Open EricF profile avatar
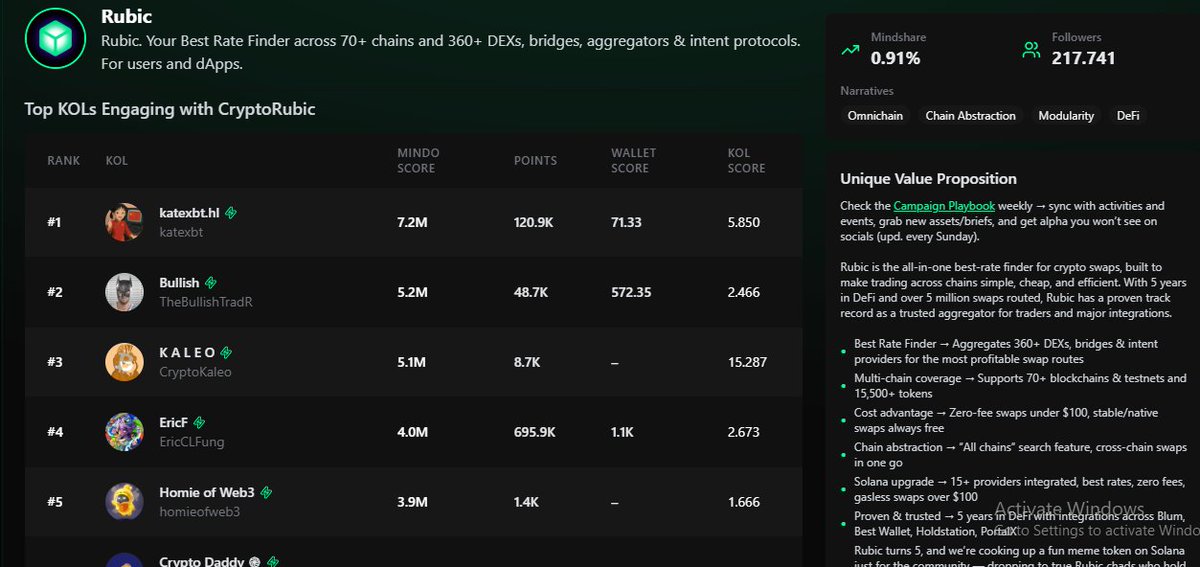Screen dimensions: 1200x567 click(124, 432)
